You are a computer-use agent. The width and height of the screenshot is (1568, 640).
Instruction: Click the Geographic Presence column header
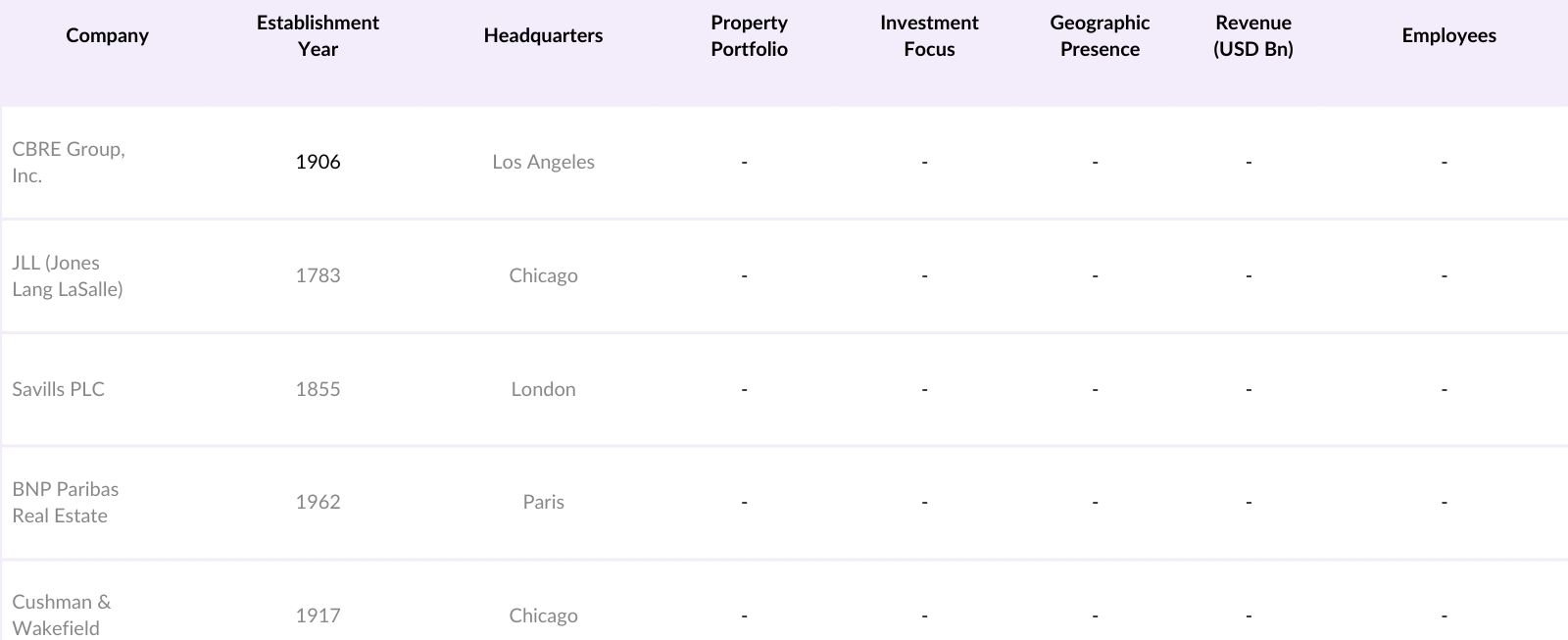[1100, 35]
